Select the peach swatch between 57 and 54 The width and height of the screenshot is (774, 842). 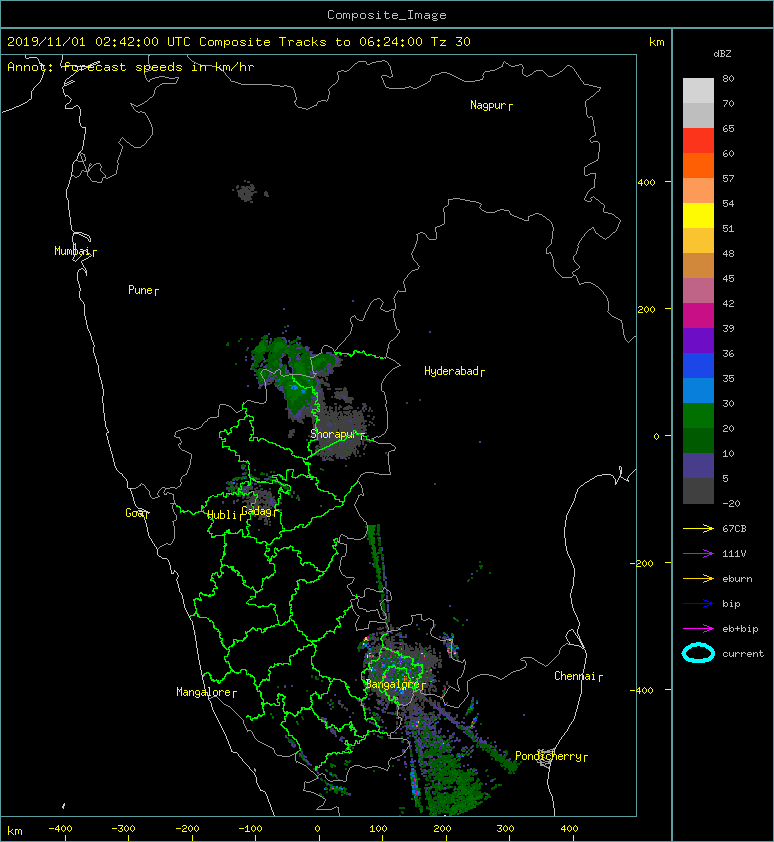point(698,190)
